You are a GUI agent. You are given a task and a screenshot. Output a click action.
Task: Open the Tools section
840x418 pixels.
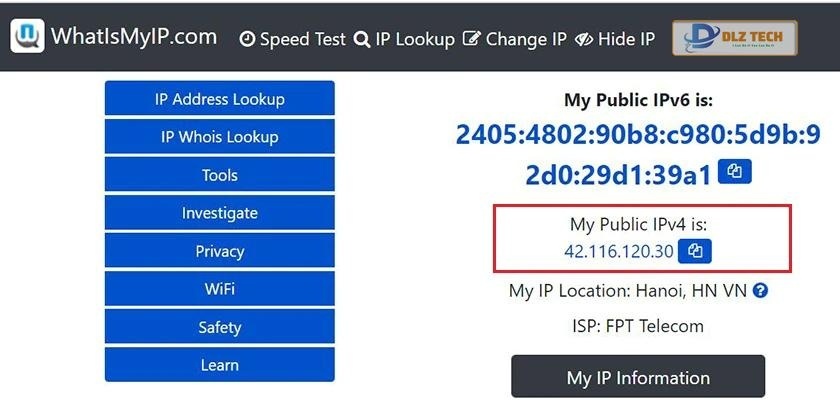coord(219,175)
